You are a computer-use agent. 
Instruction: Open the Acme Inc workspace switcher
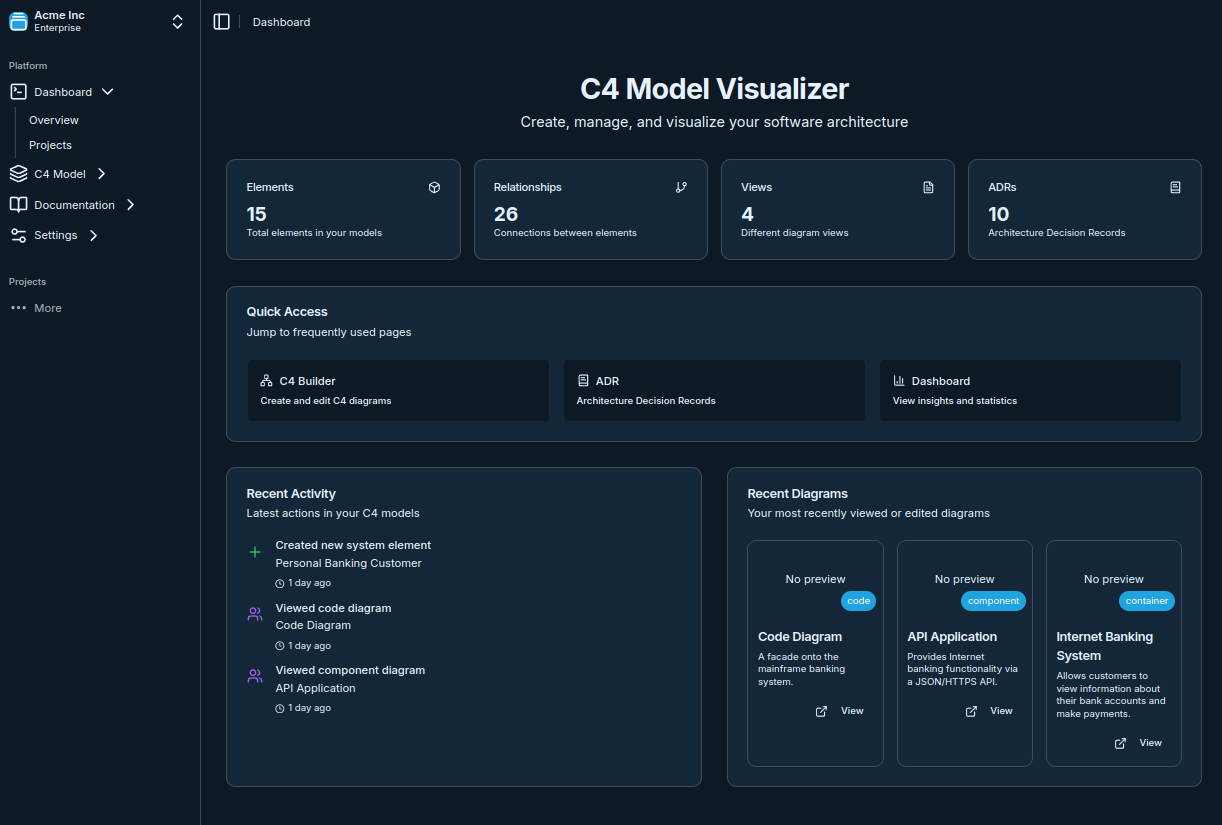tap(177, 22)
